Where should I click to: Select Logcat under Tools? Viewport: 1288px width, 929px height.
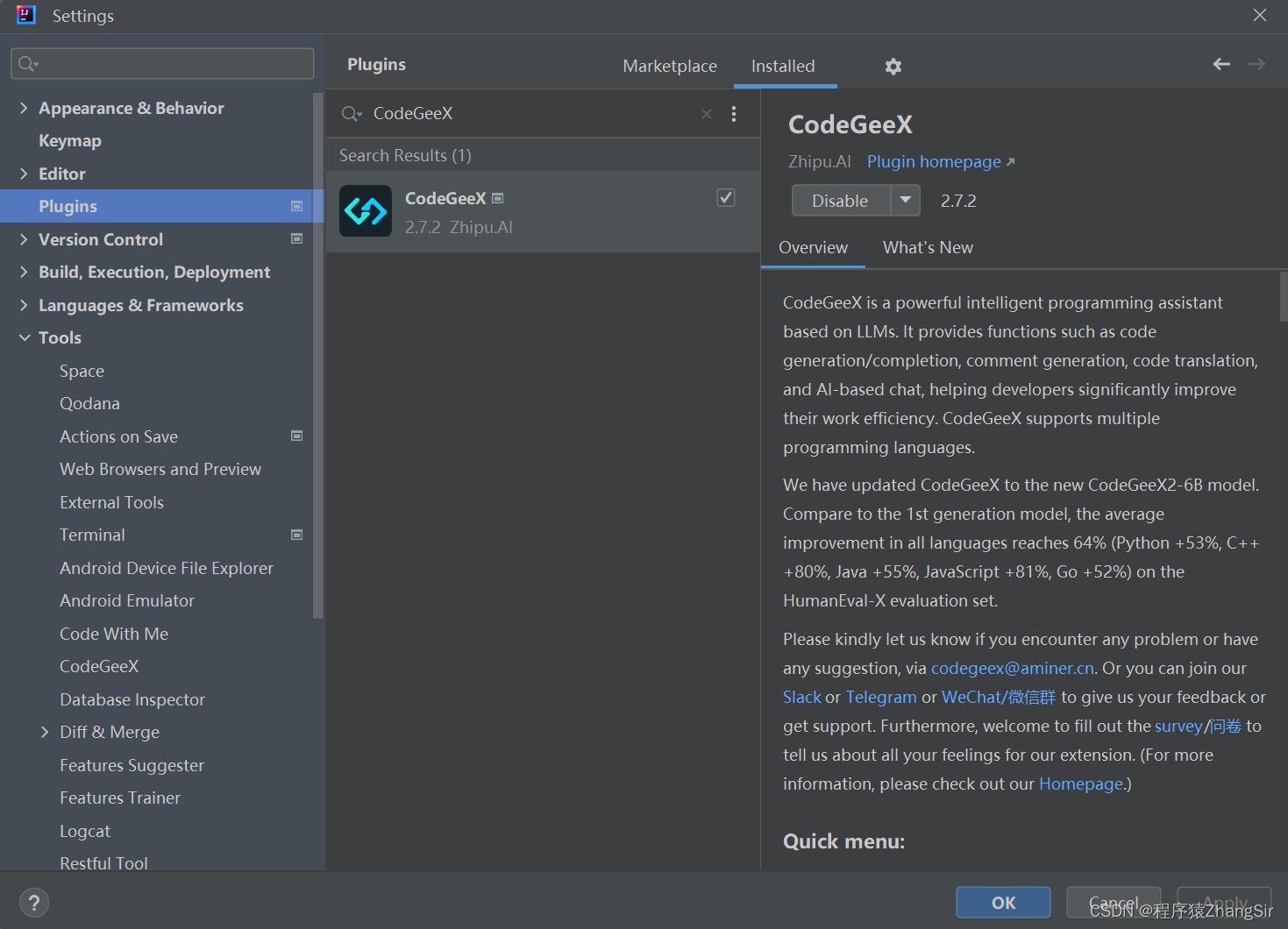[85, 831]
